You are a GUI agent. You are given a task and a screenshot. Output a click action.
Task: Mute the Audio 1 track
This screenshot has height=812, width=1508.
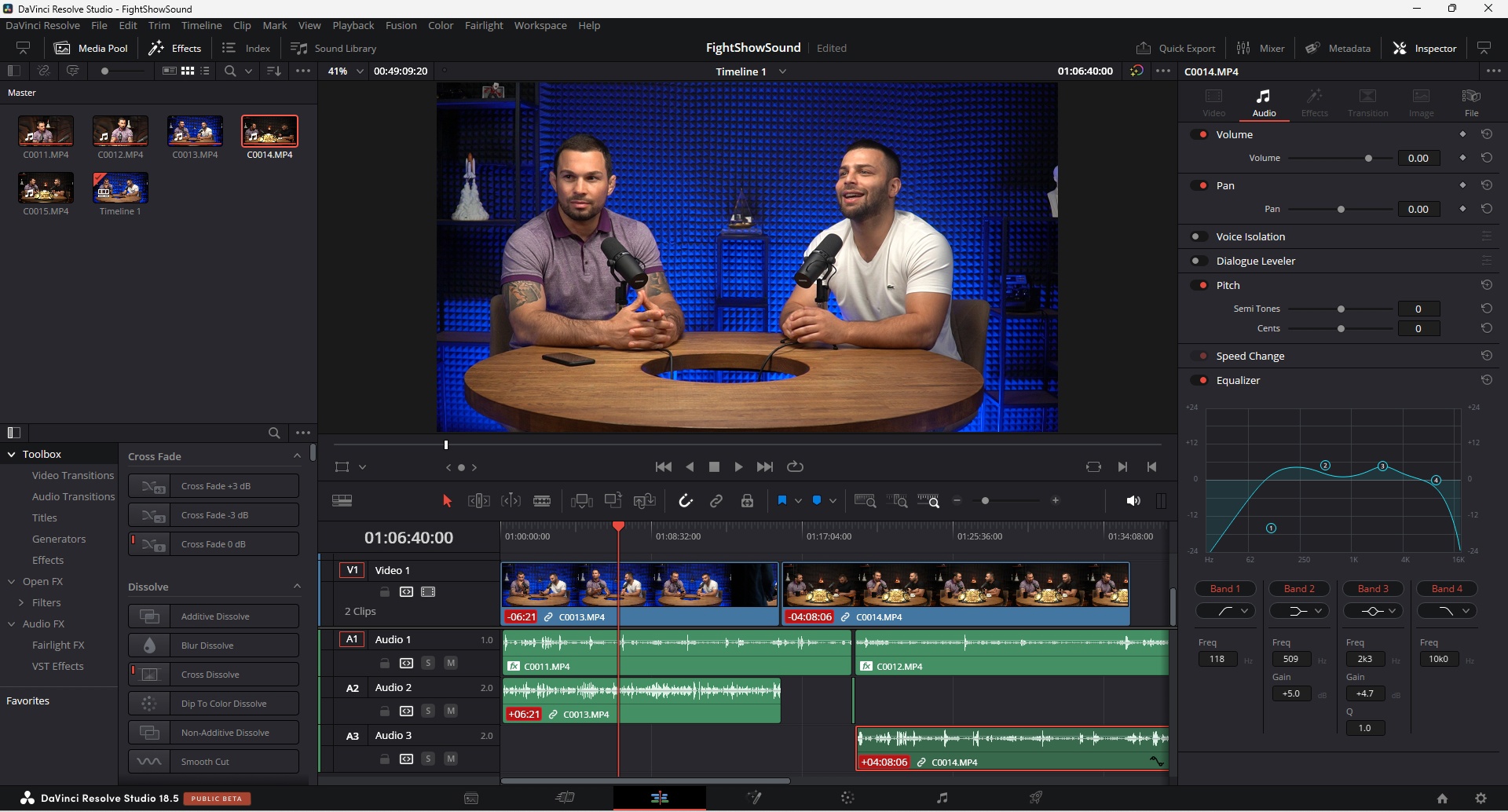[451, 663]
